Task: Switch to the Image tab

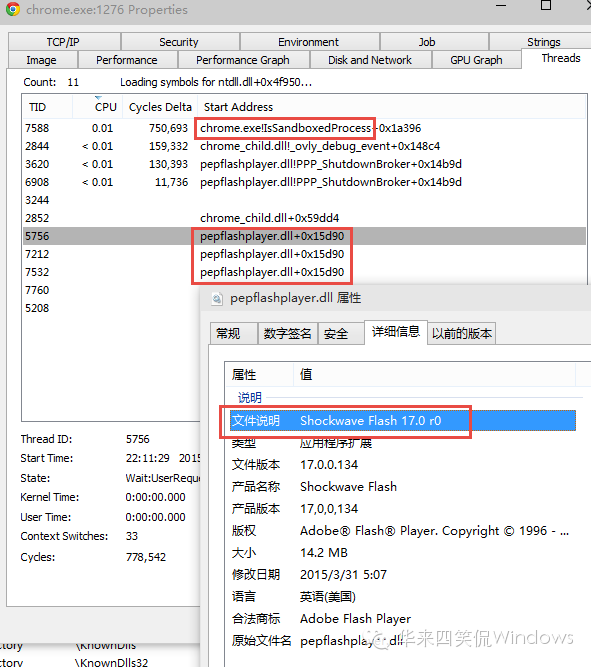Action: (x=41, y=60)
